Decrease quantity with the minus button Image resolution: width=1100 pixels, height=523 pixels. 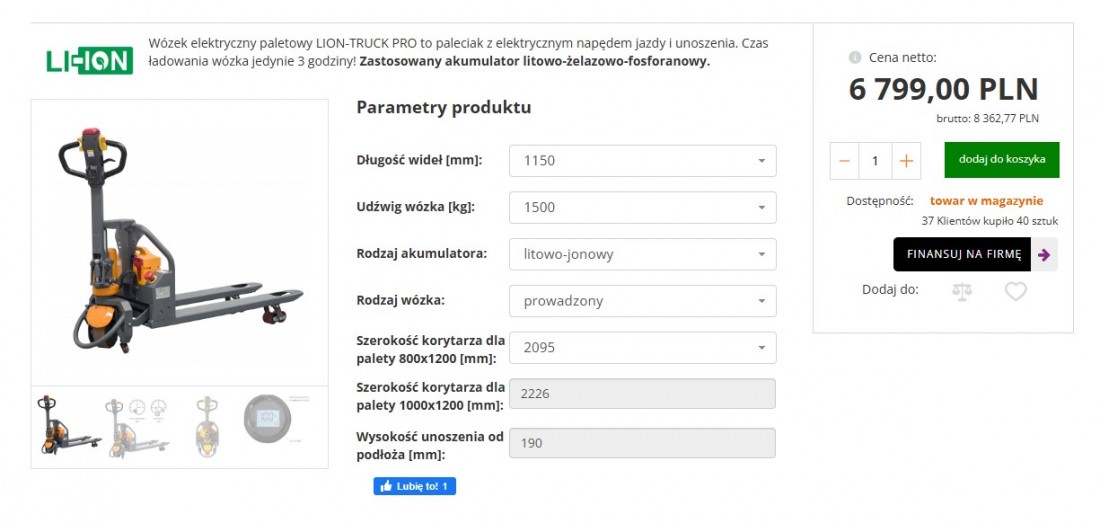(x=845, y=161)
